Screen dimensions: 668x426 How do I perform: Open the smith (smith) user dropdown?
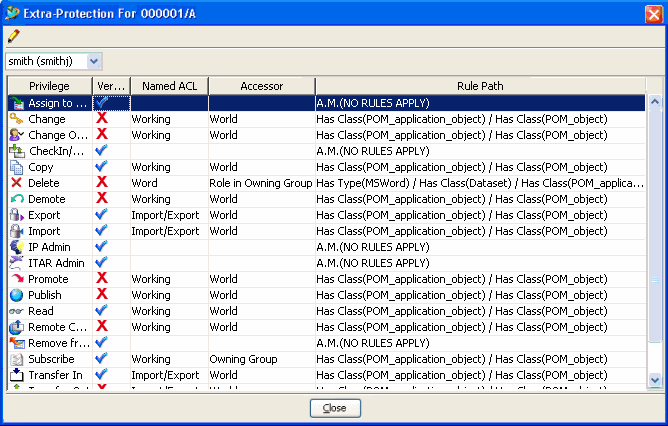coord(94,62)
